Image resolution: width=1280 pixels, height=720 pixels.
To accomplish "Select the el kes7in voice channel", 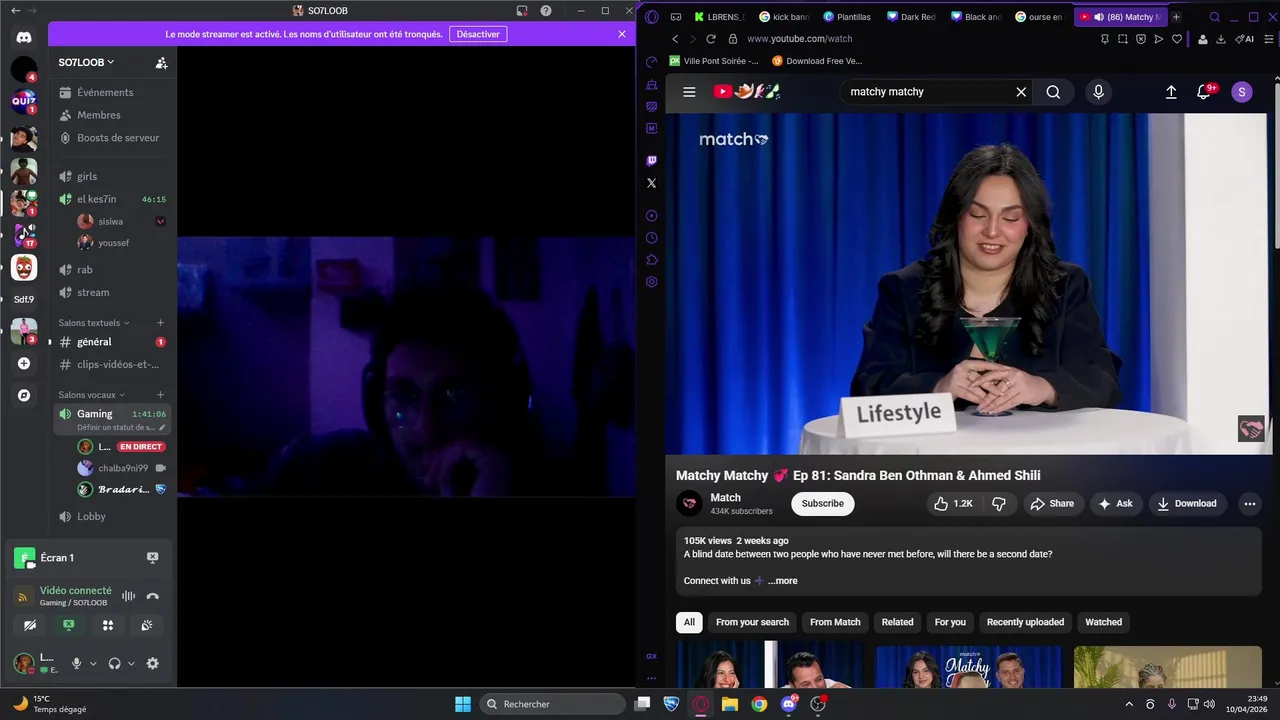I will (x=113, y=199).
